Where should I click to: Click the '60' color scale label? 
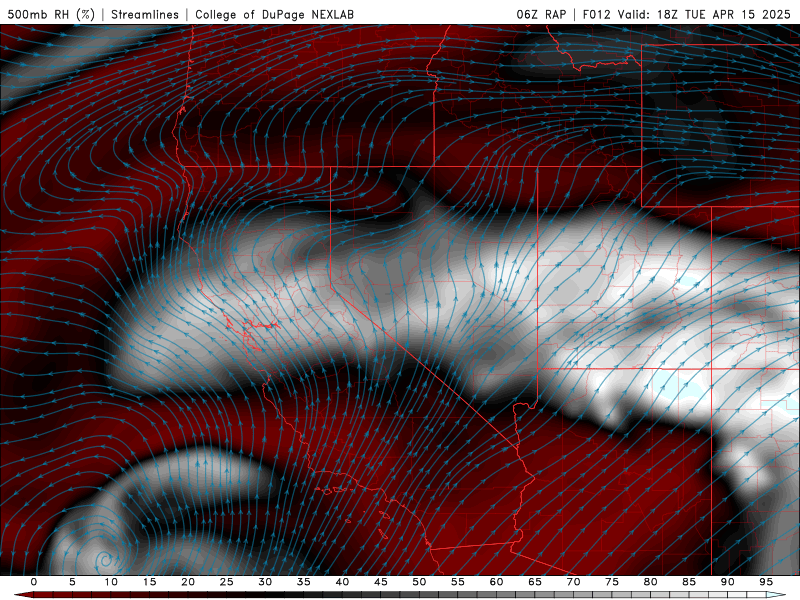[496, 582]
